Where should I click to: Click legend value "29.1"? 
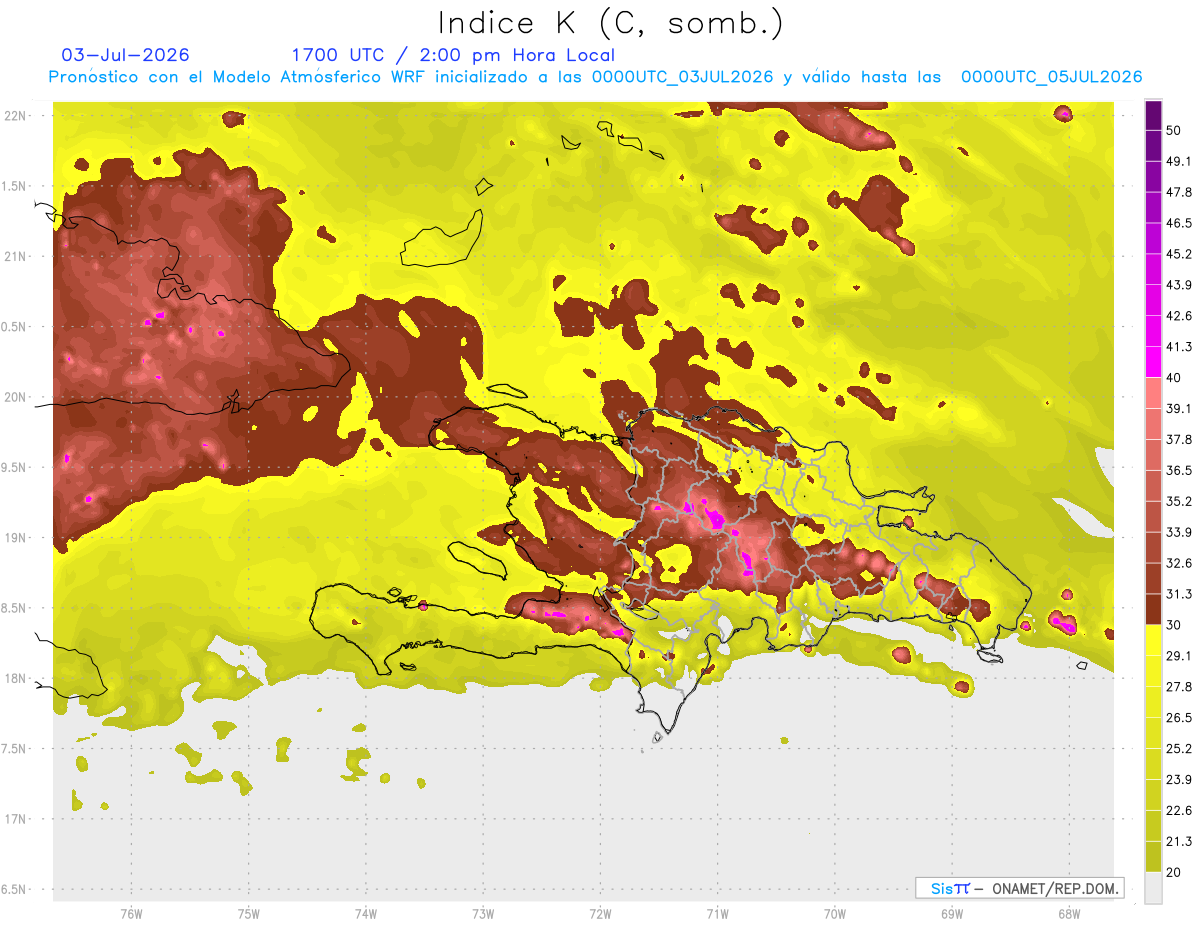pos(1178,656)
